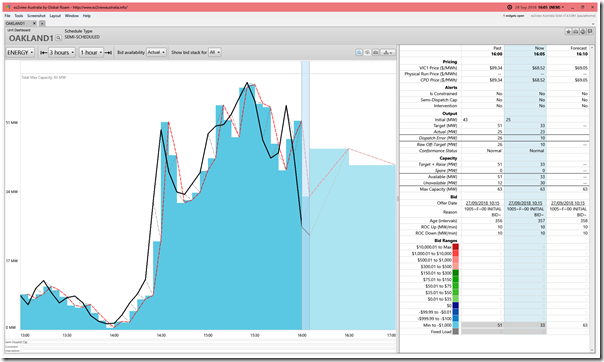Image resolution: width=604 pixels, height=362 pixels.
Task: Open the 3 hours lookback dropdown
Action: coord(62,52)
